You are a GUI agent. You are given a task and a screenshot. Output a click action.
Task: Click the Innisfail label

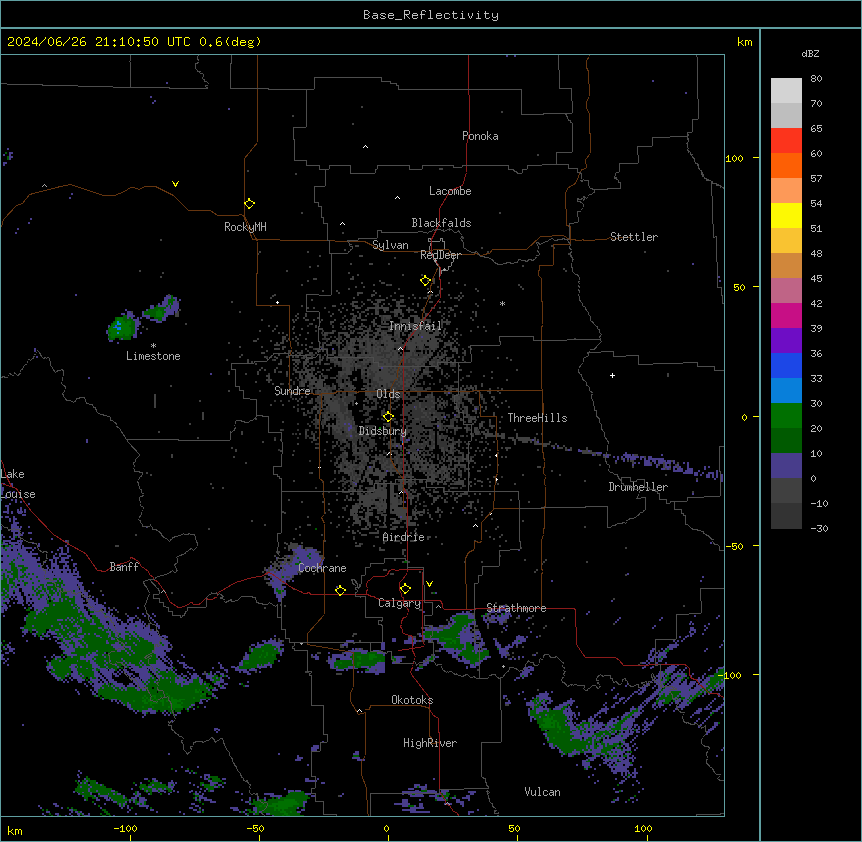(x=415, y=326)
